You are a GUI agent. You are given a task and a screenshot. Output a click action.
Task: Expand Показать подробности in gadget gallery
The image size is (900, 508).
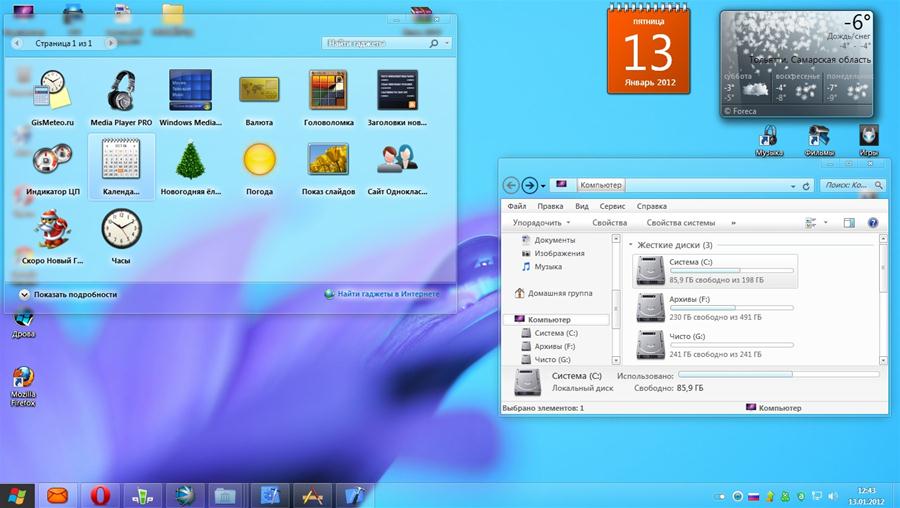click(x=68, y=294)
